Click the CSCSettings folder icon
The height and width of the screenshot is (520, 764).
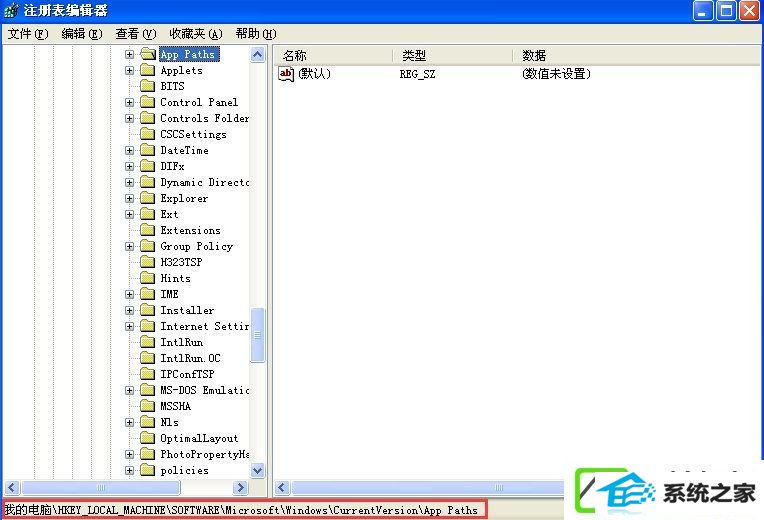pos(148,135)
